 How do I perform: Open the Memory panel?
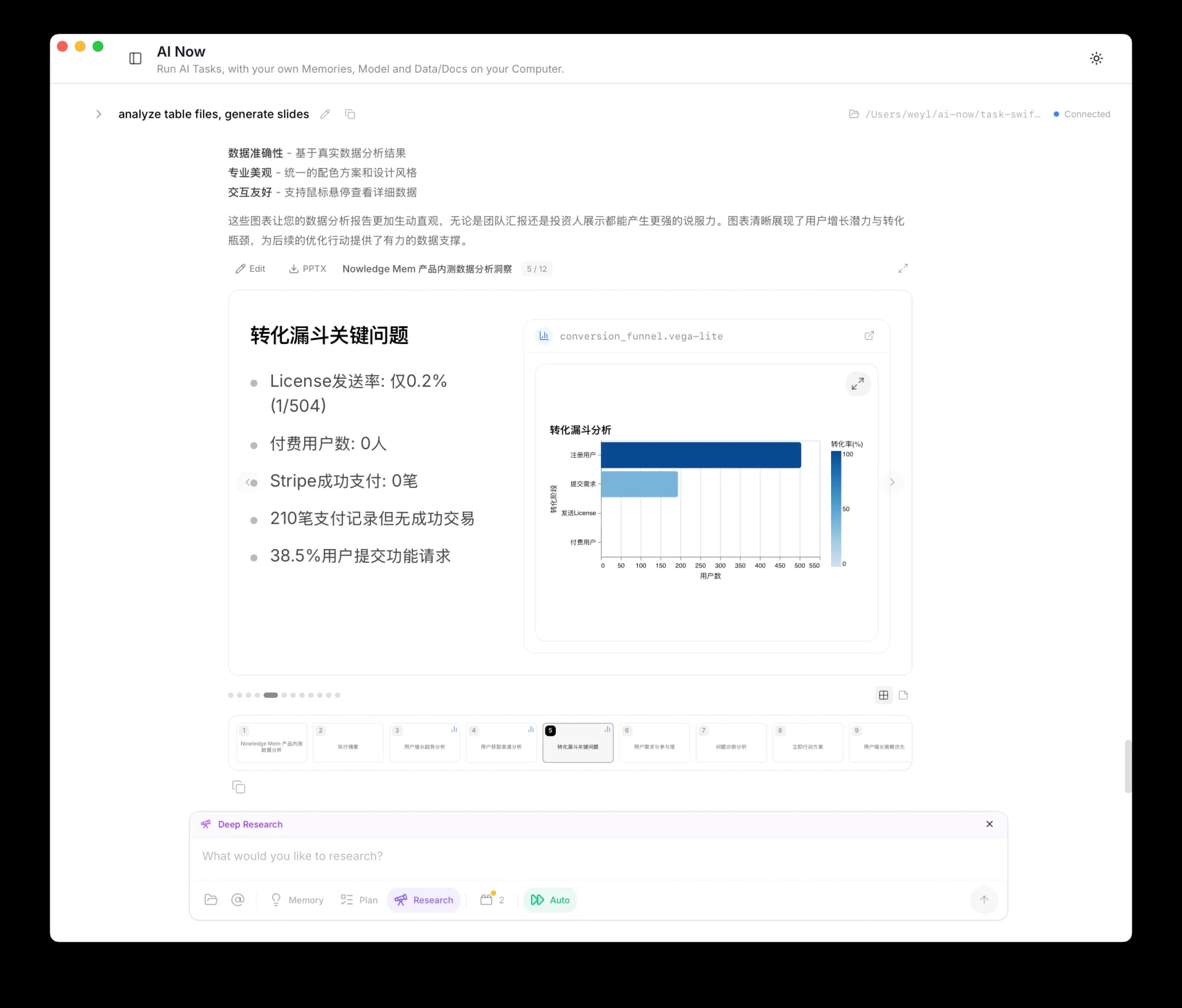tap(297, 899)
